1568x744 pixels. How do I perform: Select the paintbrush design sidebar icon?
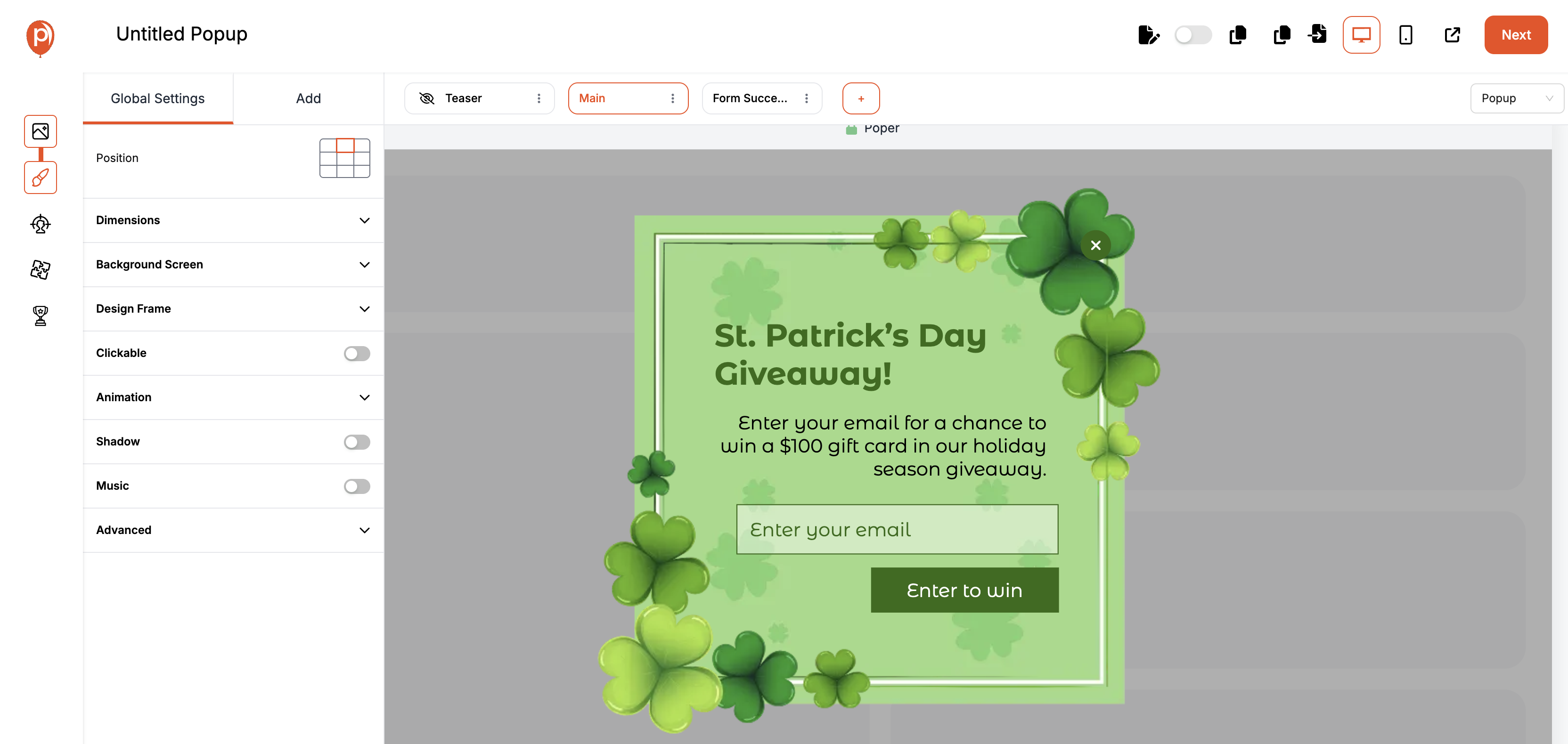point(40,178)
